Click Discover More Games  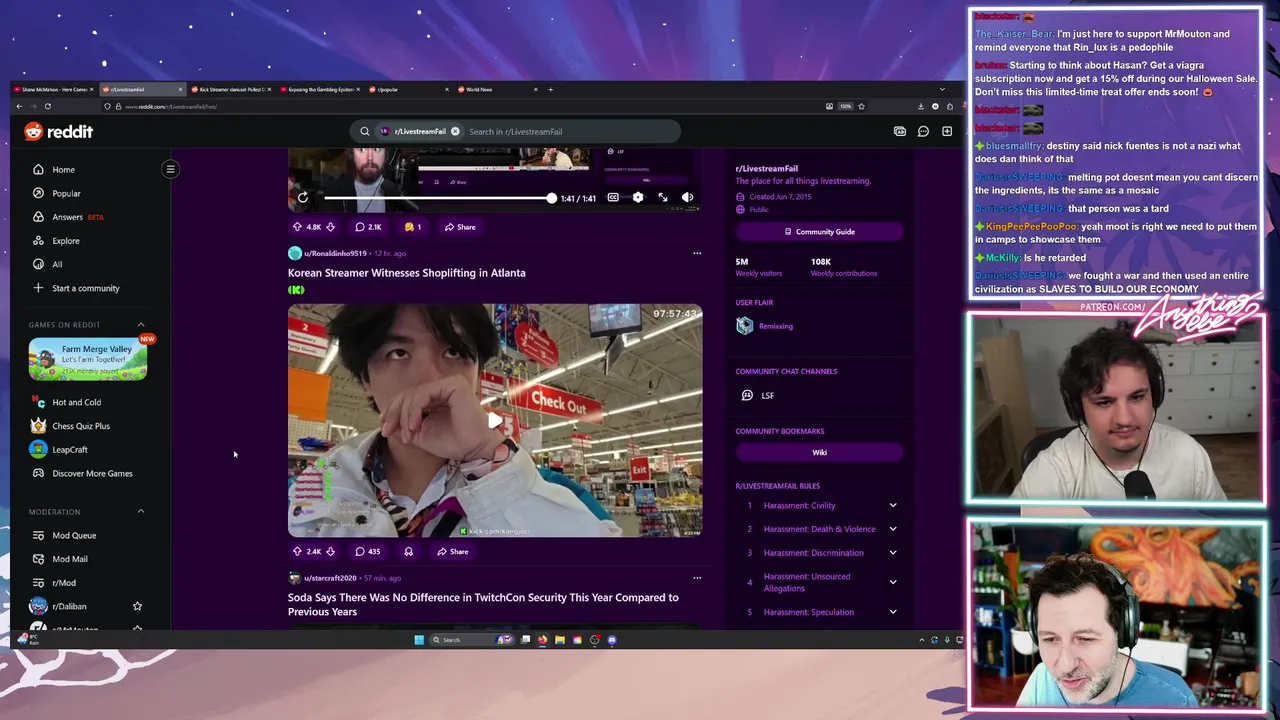click(x=92, y=473)
